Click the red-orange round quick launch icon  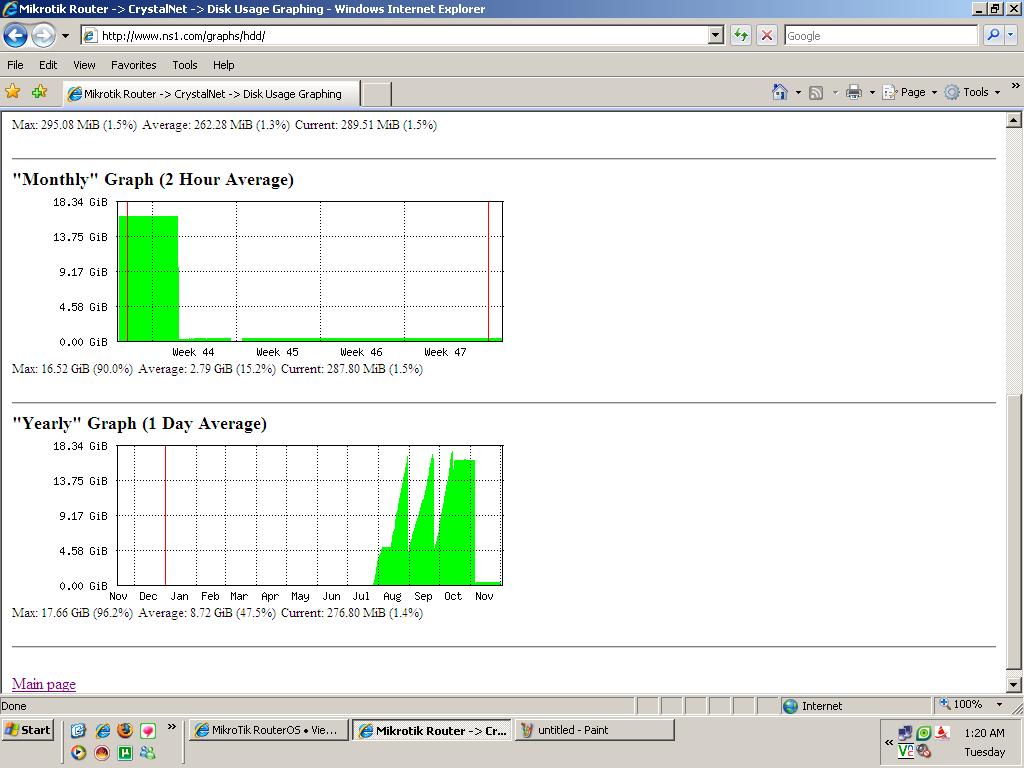(x=103, y=753)
